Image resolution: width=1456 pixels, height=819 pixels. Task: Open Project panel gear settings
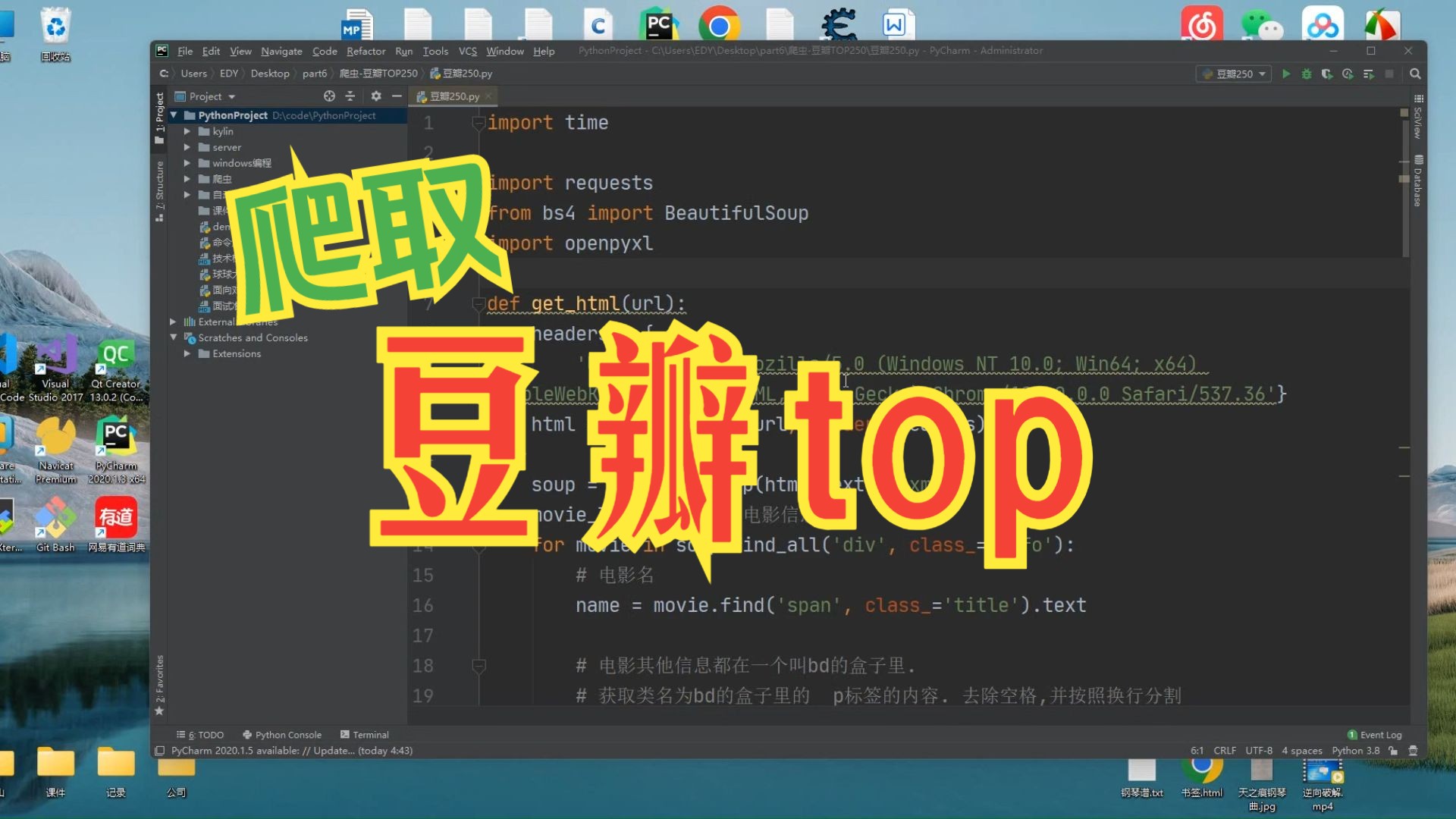point(376,96)
